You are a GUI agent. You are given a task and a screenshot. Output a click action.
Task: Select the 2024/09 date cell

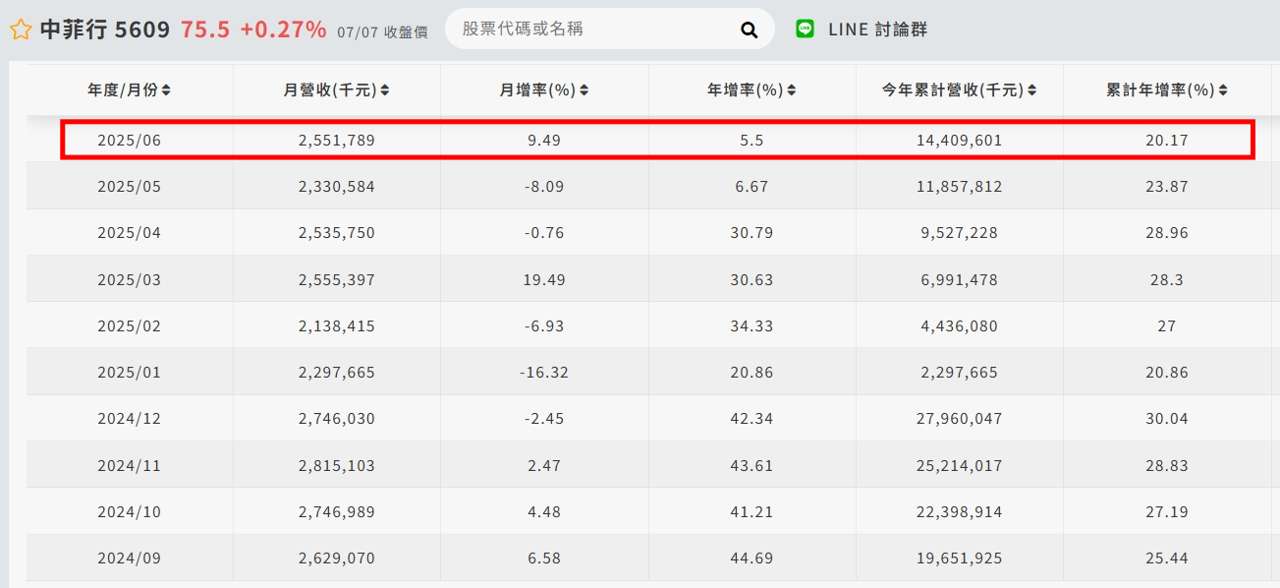[129, 558]
